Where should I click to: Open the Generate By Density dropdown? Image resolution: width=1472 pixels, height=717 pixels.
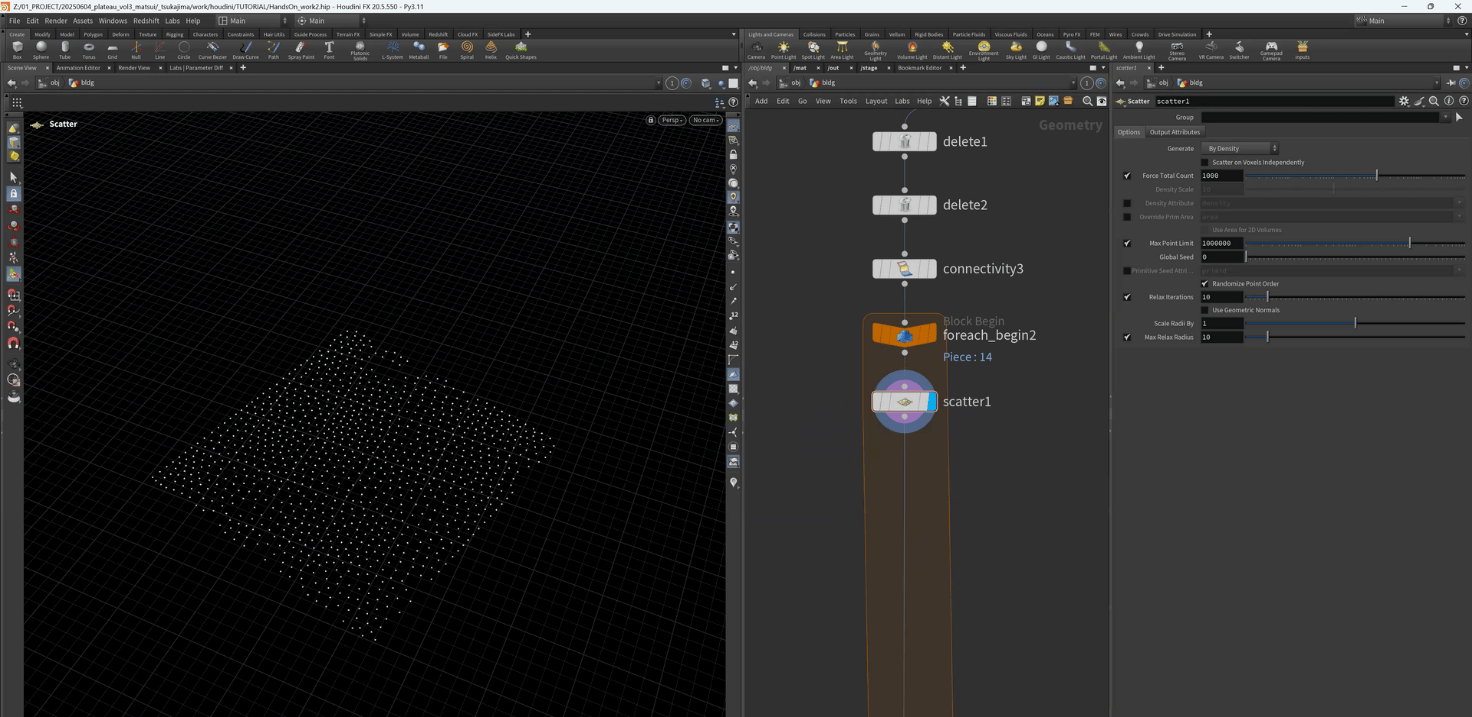1240,148
